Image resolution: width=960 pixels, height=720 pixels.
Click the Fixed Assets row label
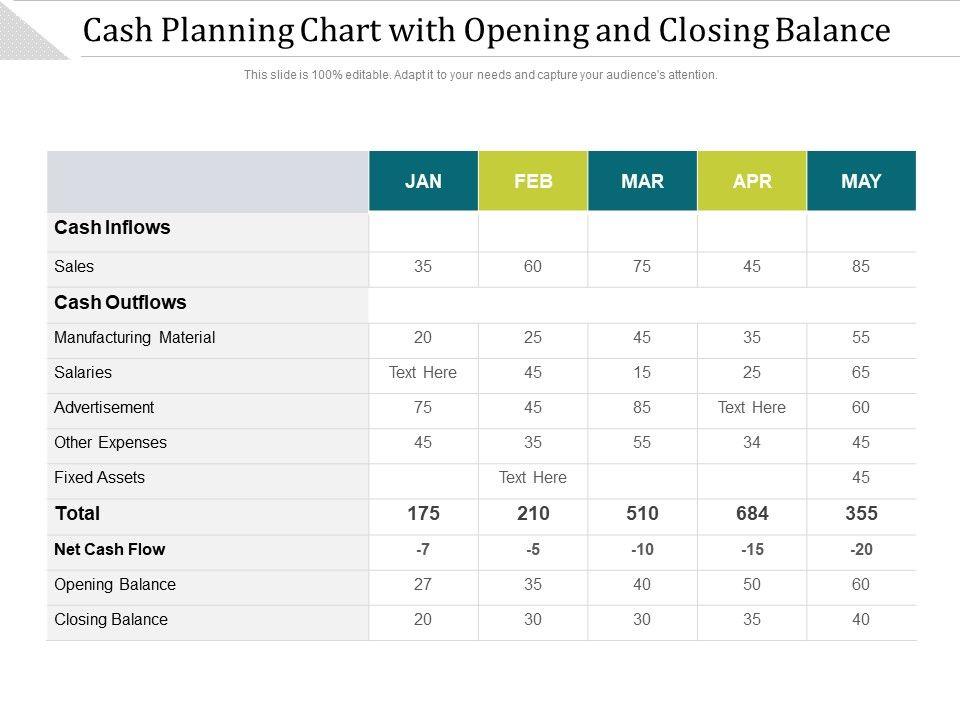coord(99,478)
